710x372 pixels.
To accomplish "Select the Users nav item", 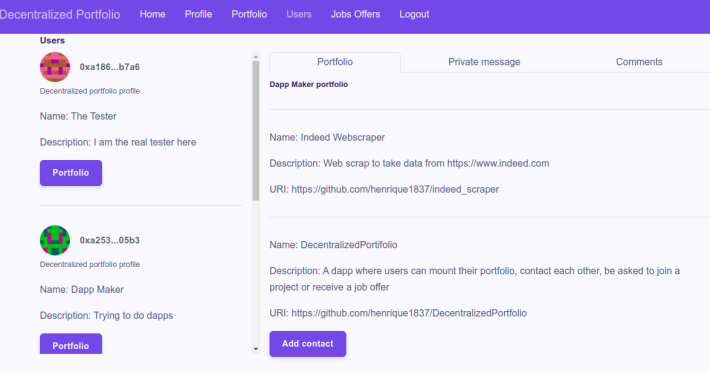I will pyautogui.click(x=299, y=14).
